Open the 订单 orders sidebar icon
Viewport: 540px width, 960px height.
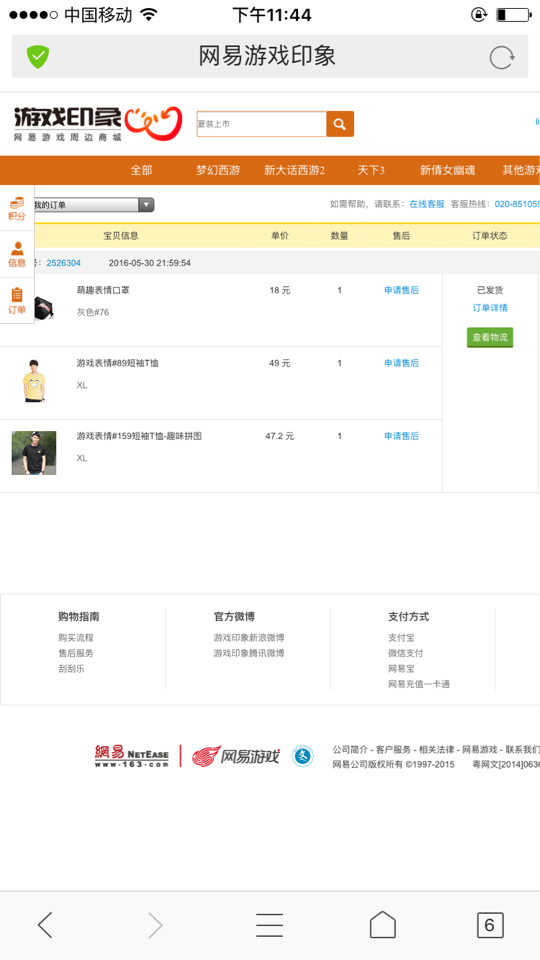coord(17,301)
